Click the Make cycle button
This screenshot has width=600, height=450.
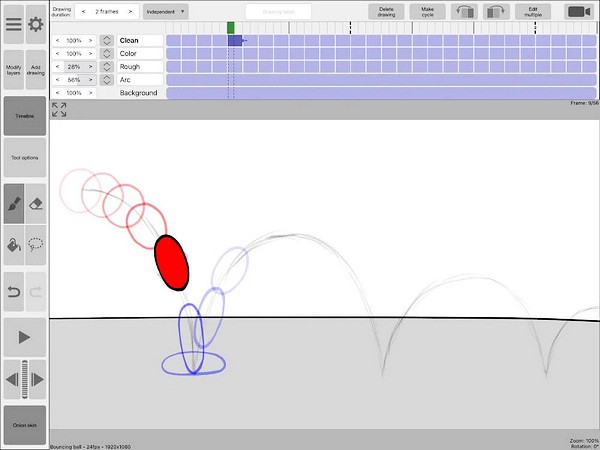tap(428, 12)
